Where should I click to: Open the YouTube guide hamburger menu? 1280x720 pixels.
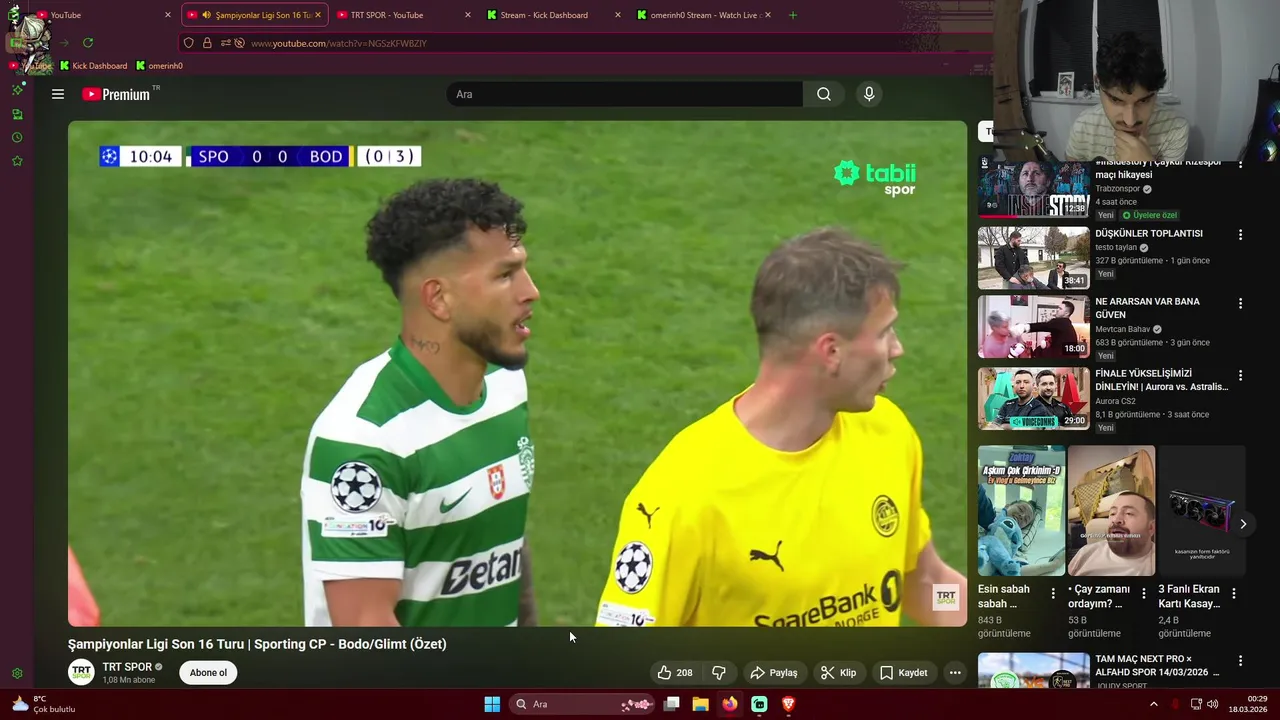tap(58, 94)
